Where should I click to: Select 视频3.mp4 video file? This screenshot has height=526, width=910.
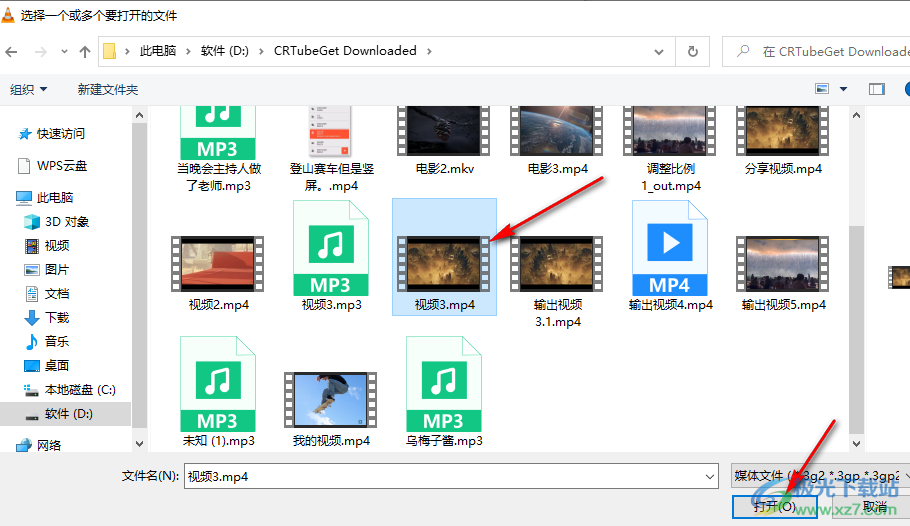pos(445,257)
